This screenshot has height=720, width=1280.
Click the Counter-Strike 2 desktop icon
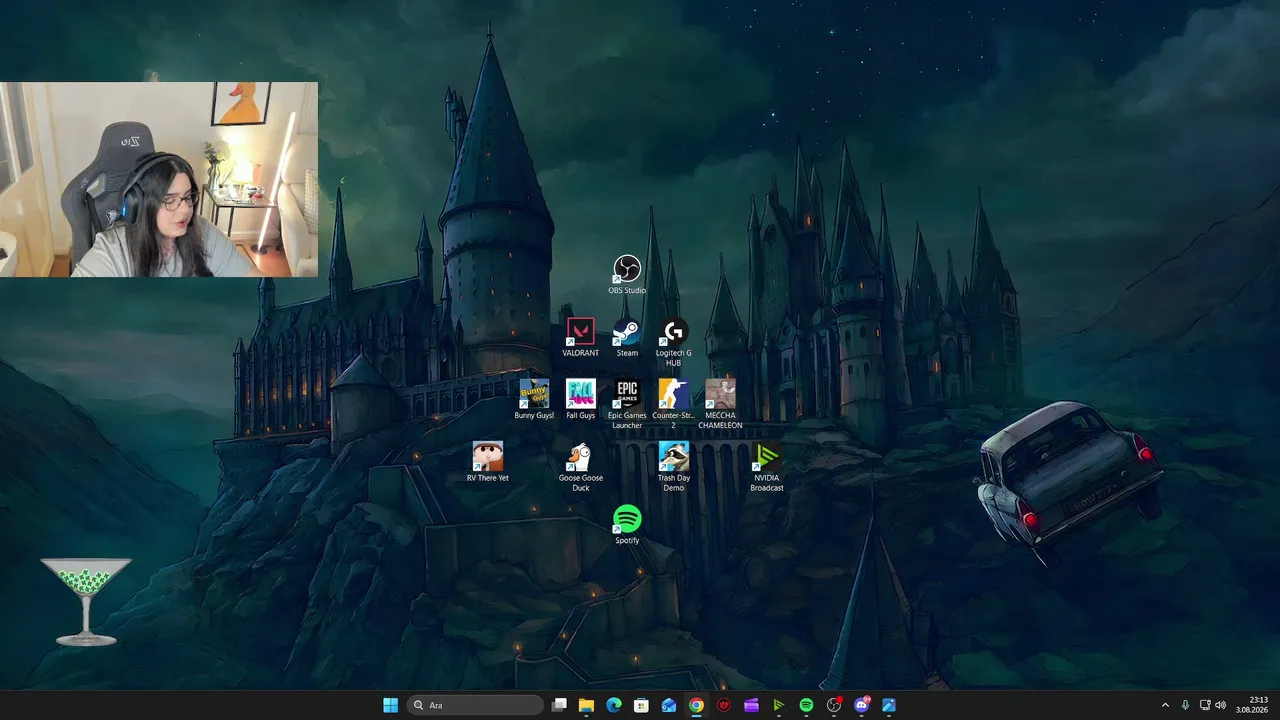pos(674,404)
